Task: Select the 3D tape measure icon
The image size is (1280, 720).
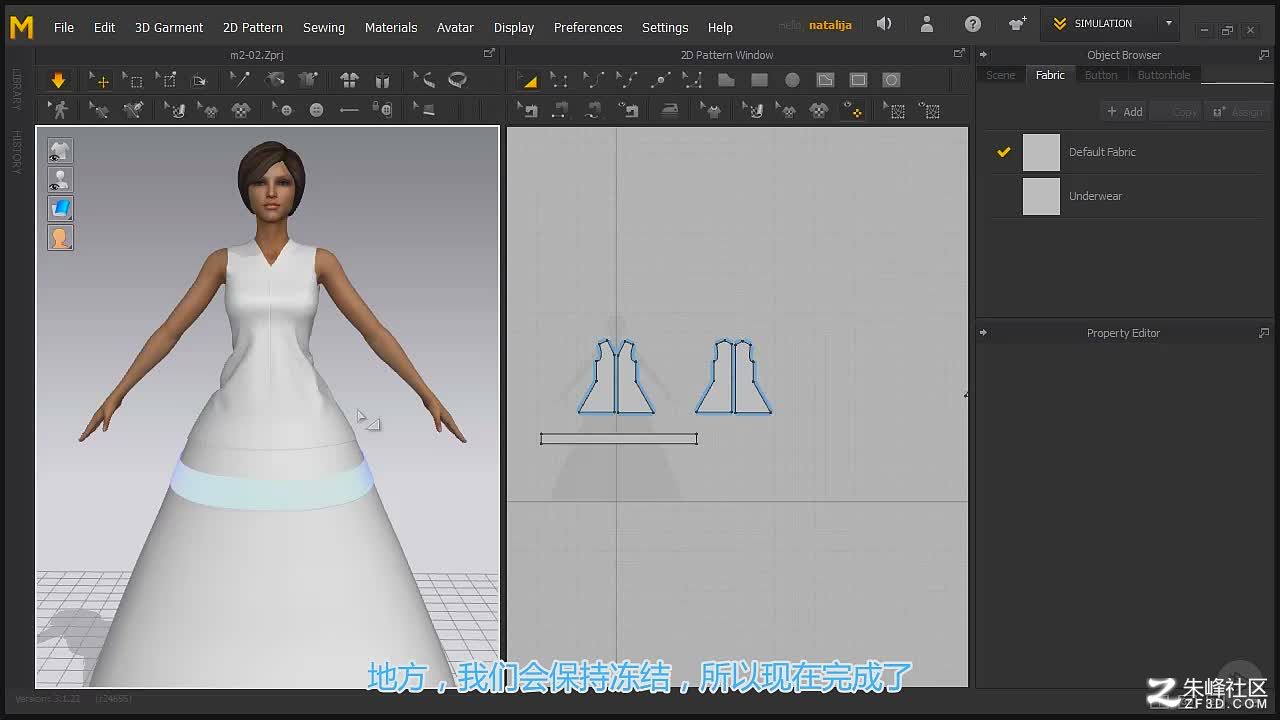Action: (x=457, y=80)
